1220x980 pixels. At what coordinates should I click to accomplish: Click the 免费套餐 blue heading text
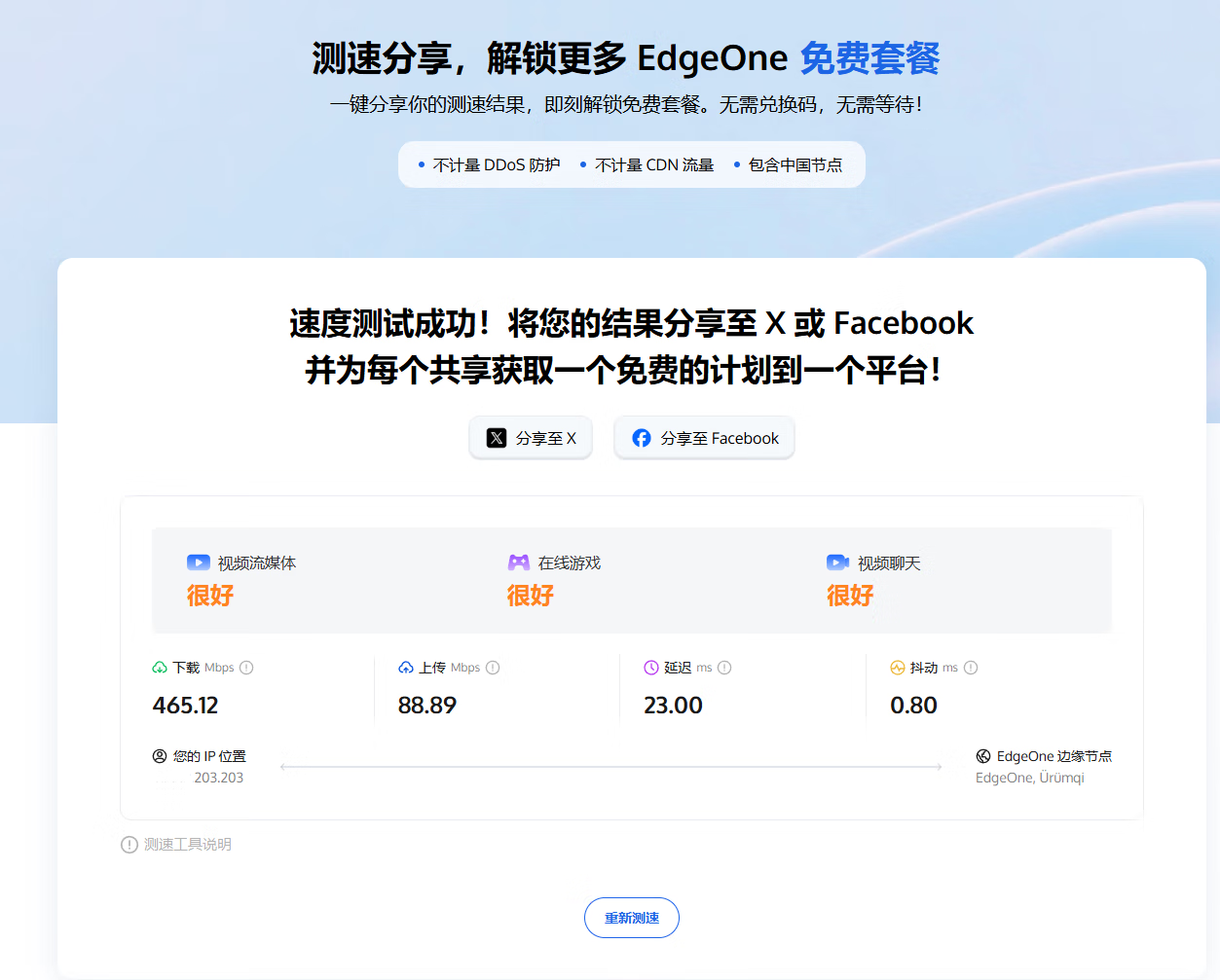pos(869,58)
